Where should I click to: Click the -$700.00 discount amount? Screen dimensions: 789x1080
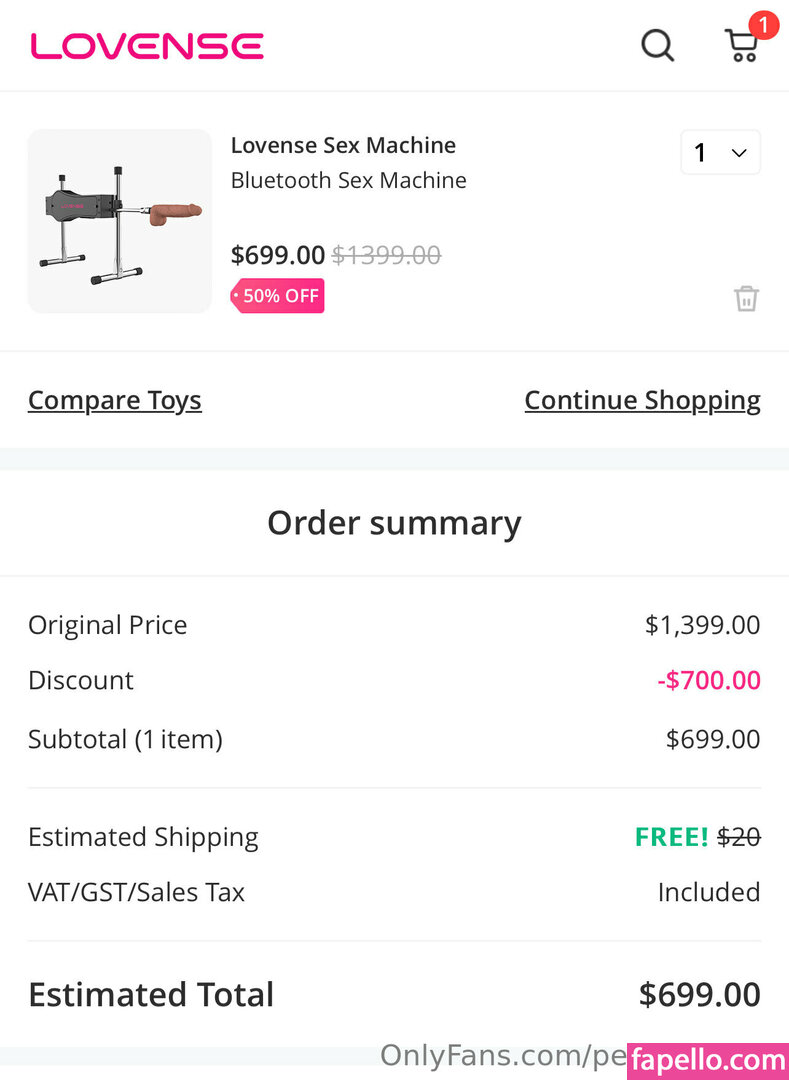(x=709, y=680)
